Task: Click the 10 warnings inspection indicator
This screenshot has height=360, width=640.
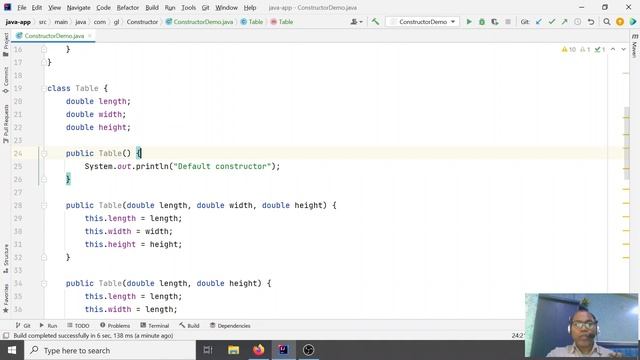Action: [x=569, y=49]
